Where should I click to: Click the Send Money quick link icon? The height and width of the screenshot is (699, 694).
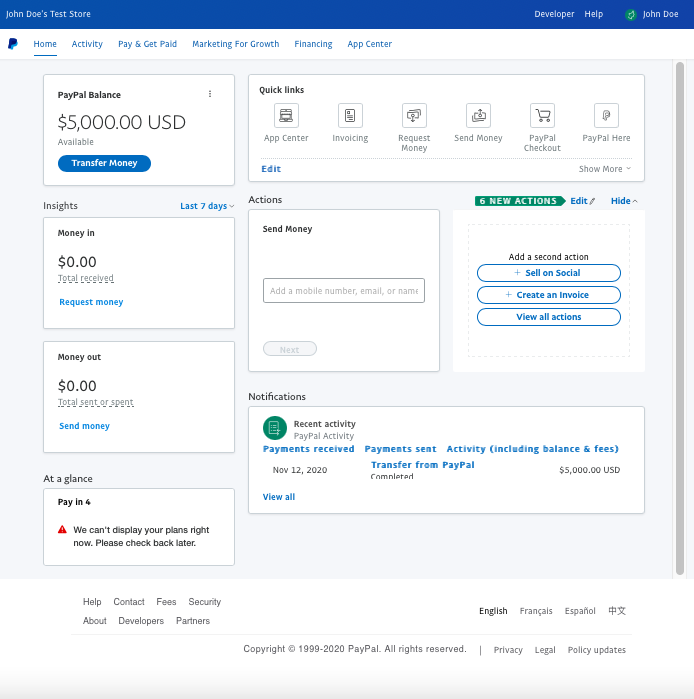(x=478, y=115)
